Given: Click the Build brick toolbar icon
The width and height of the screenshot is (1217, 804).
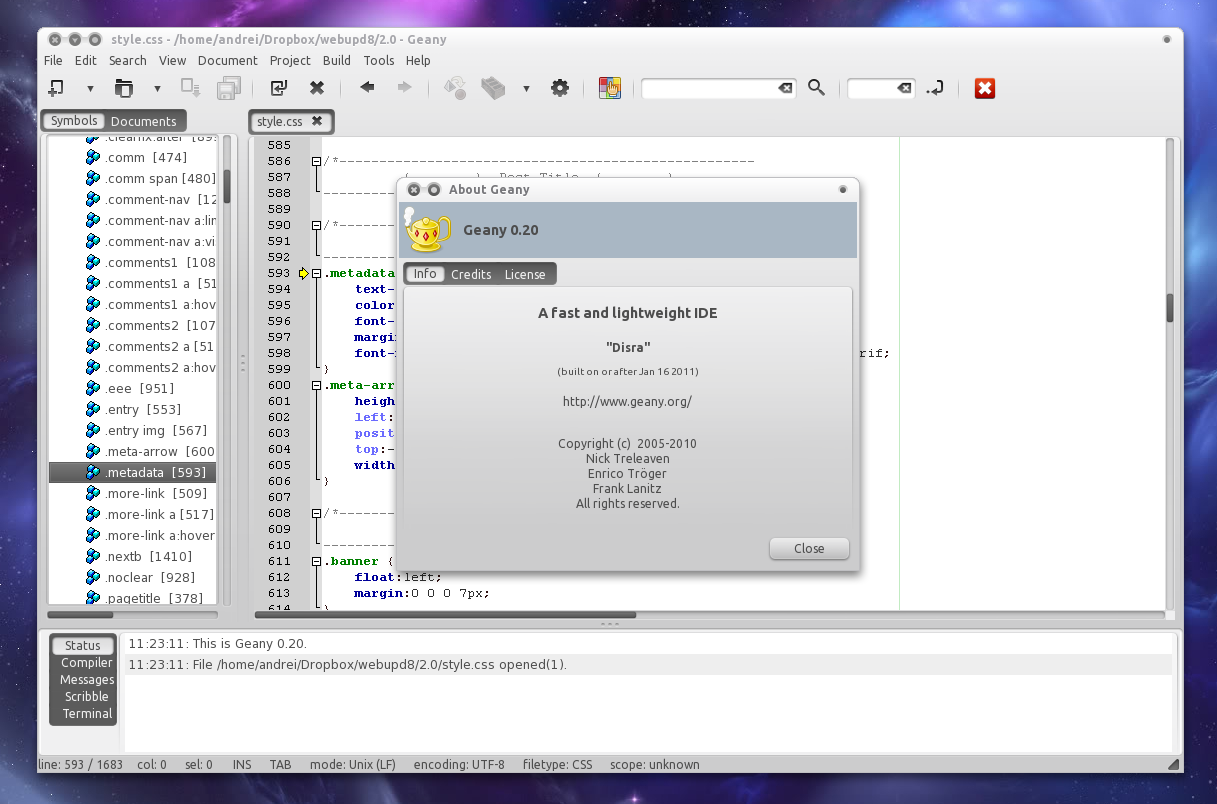Looking at the screenshot, I should pos(493,88).
